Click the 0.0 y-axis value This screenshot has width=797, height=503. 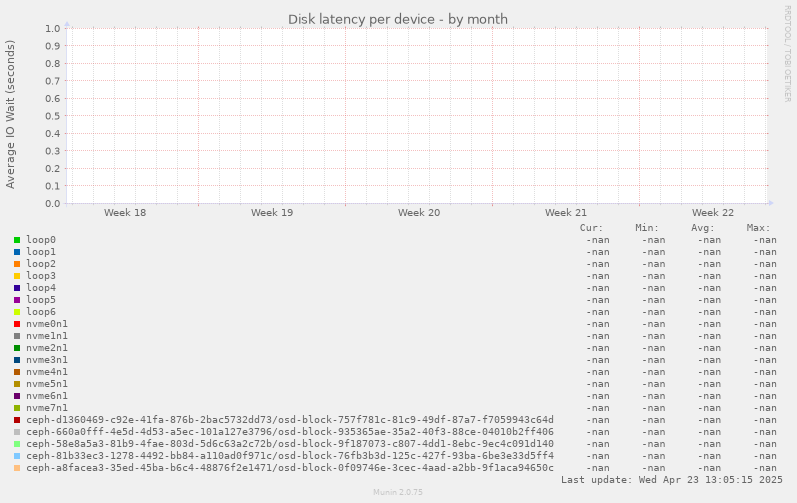pos(53,204)
